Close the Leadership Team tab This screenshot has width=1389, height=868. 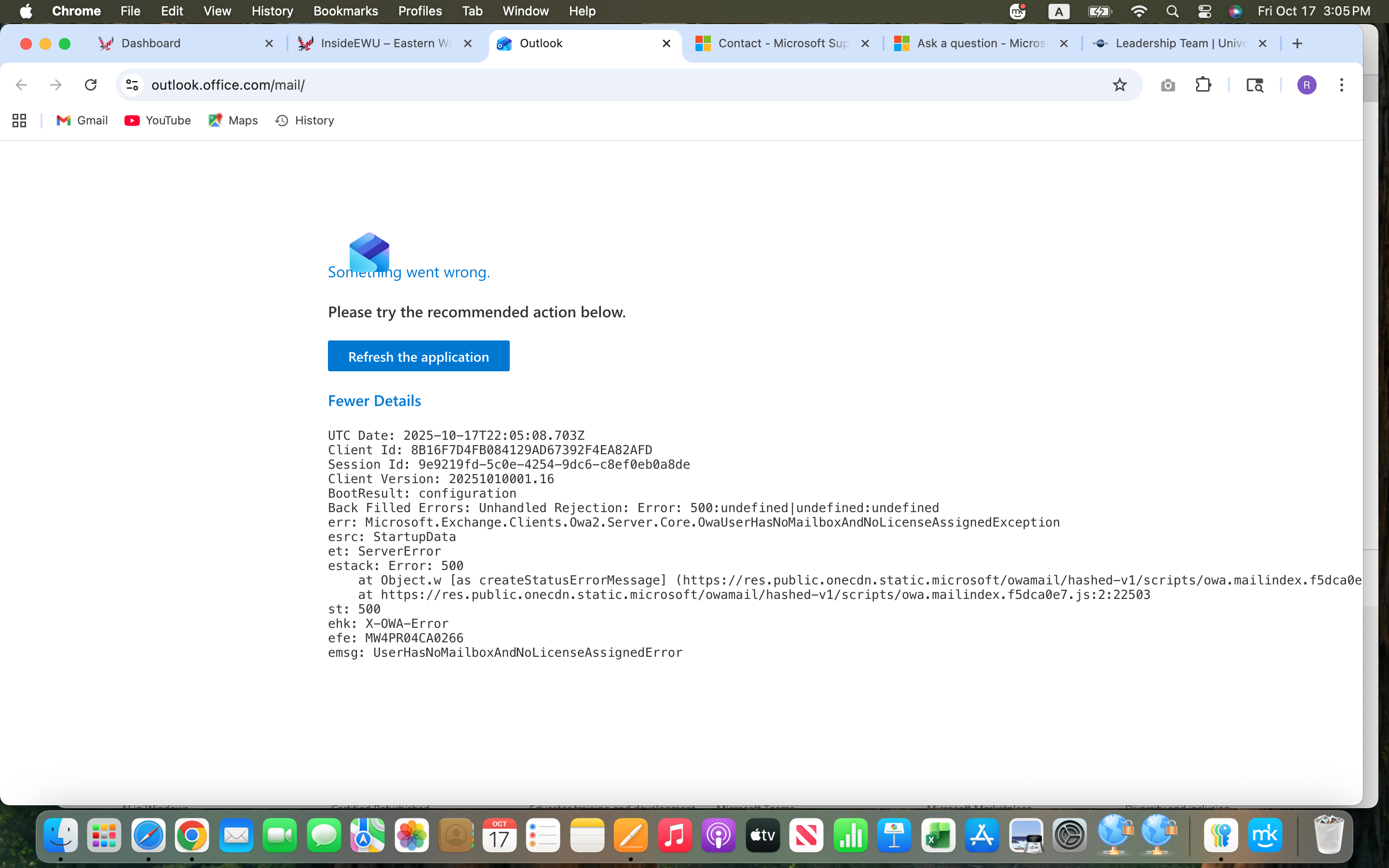1262,43
